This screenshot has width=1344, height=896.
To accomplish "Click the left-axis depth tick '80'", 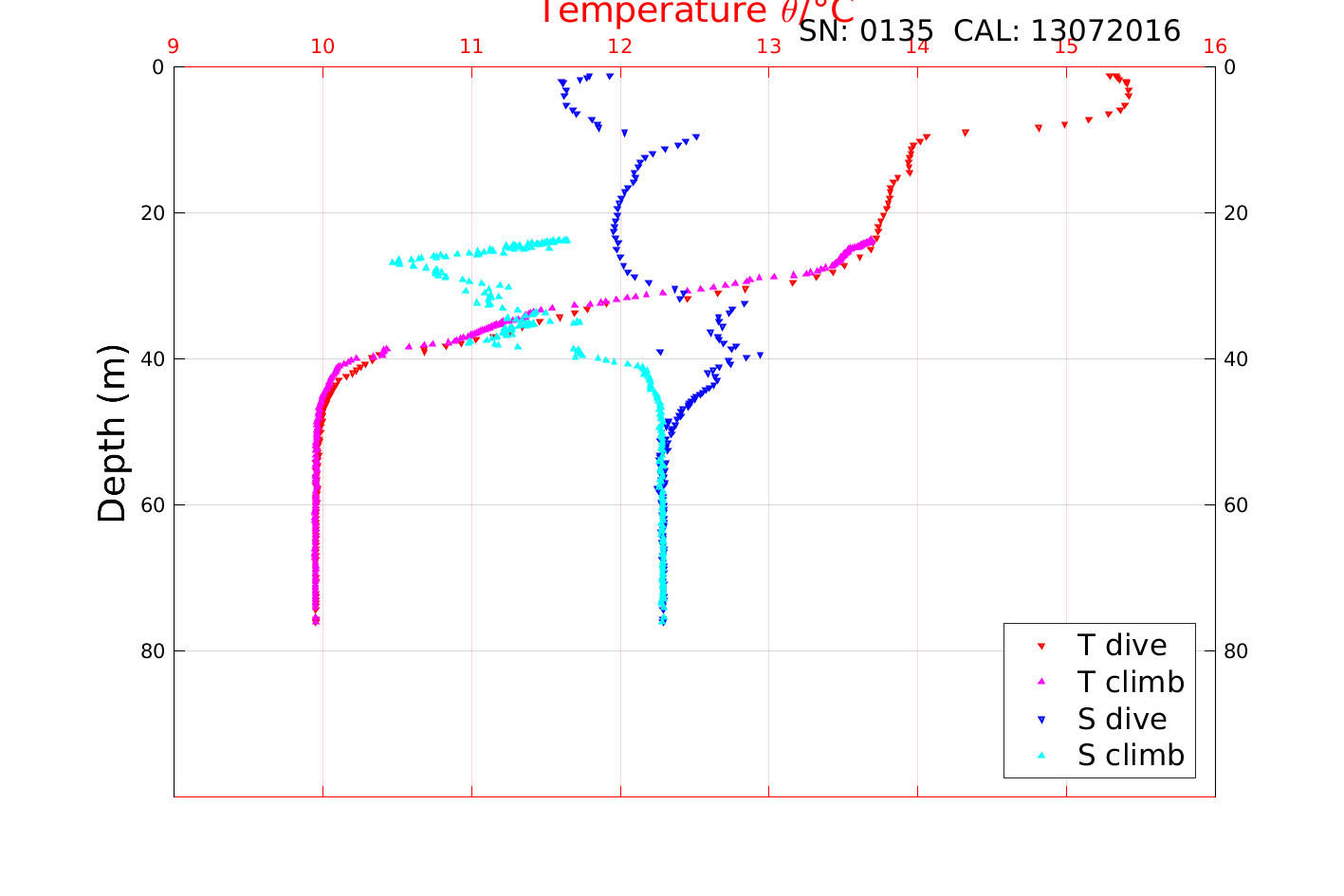I will click(152, 650).
